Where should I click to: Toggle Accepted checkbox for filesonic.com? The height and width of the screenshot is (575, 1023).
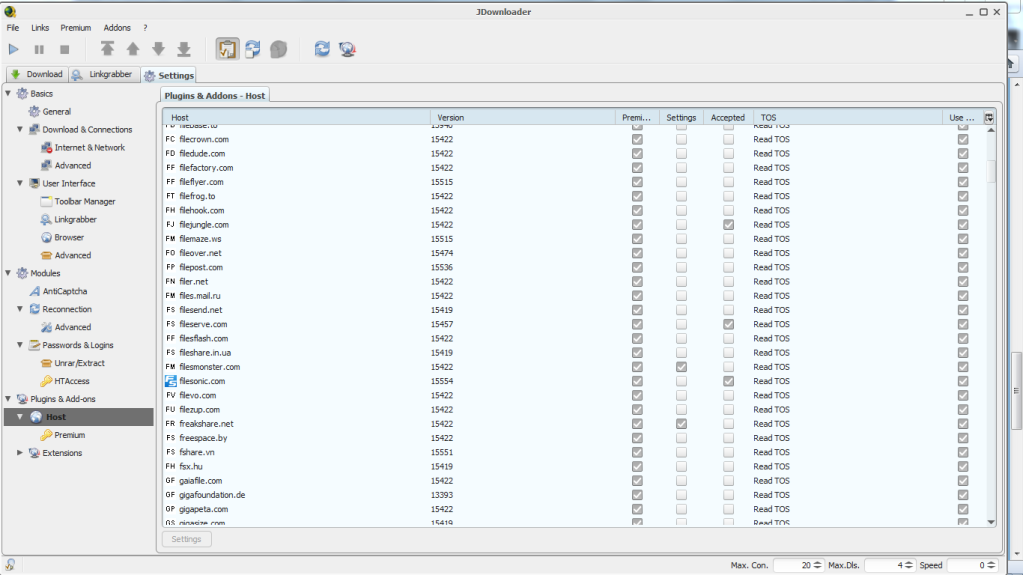[728, 381]
